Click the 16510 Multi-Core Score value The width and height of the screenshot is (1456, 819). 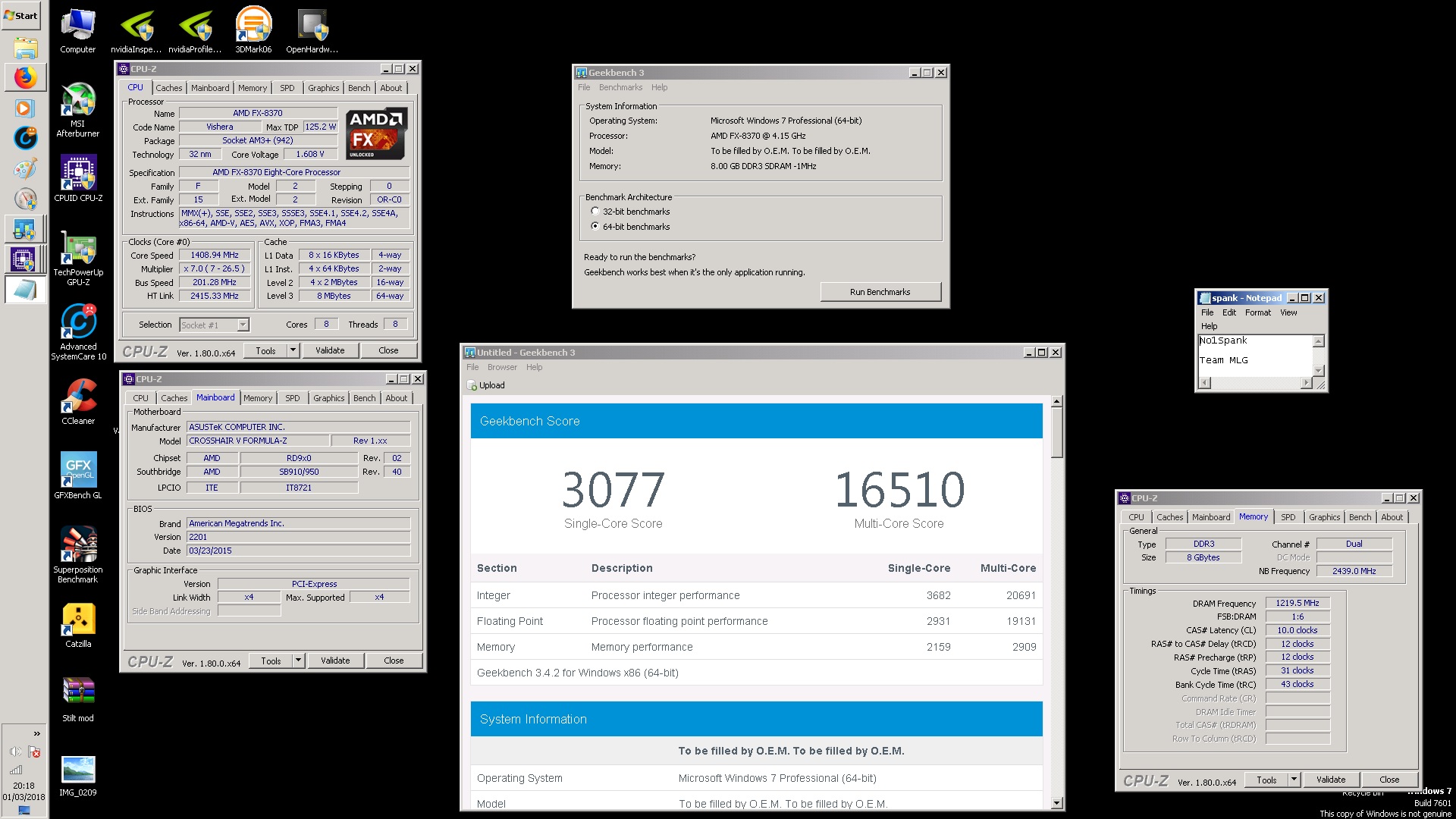(x=899, y=489)
